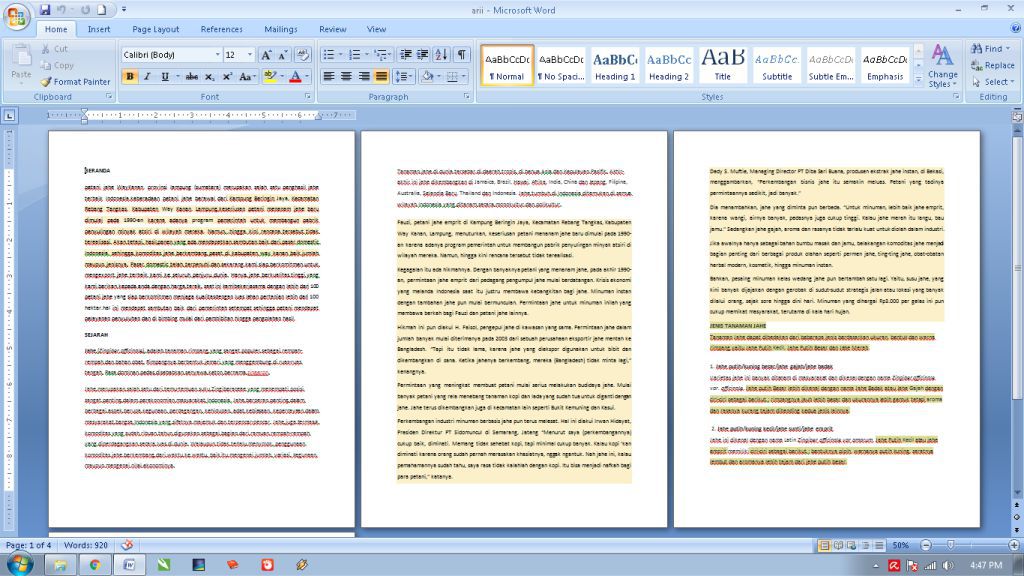Click the Cut button
The height and width of the screenshot is (576, 1024).
[55, 49]
